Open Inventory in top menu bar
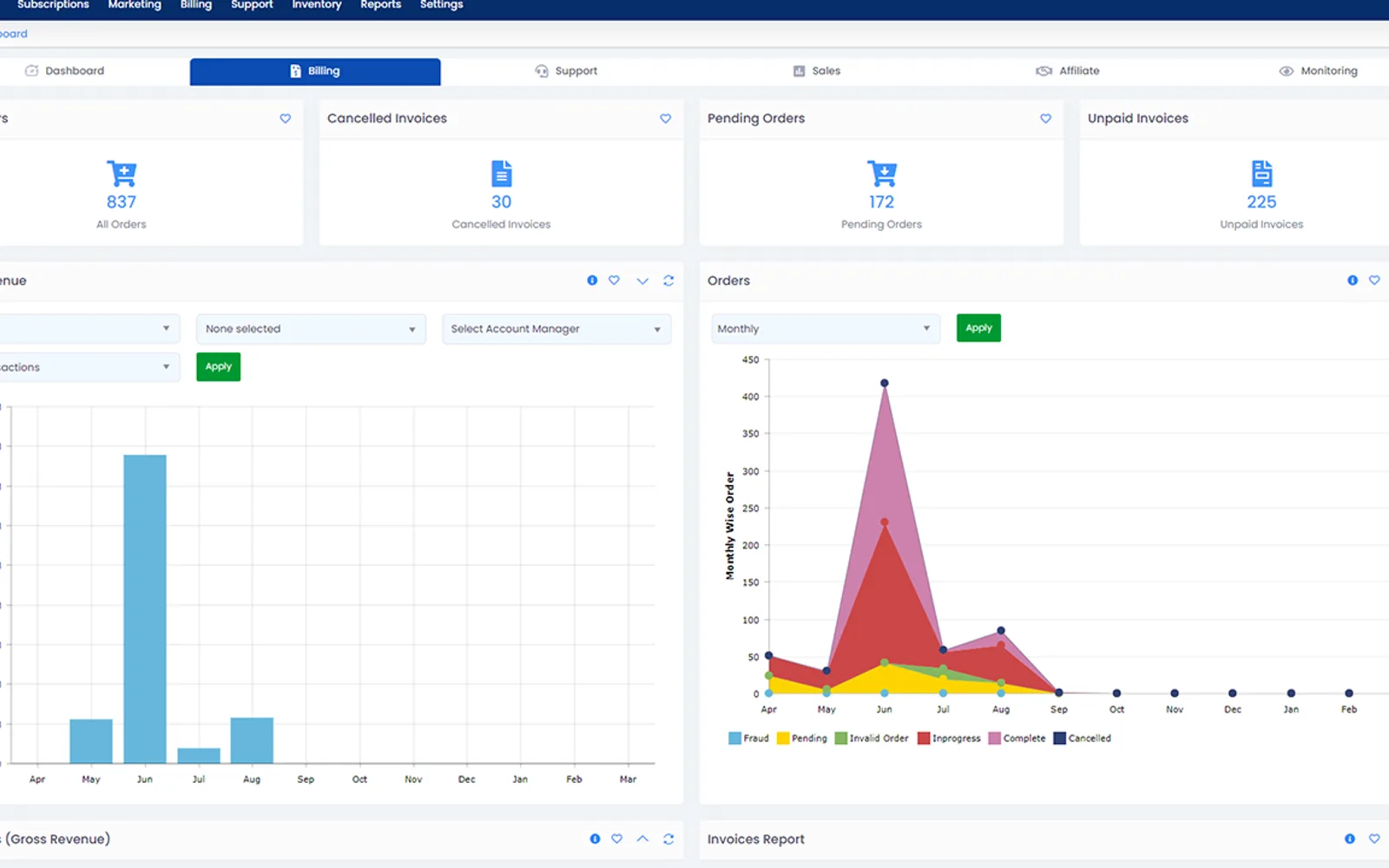Screen dimensions: 1389x868 pos(317,5)
